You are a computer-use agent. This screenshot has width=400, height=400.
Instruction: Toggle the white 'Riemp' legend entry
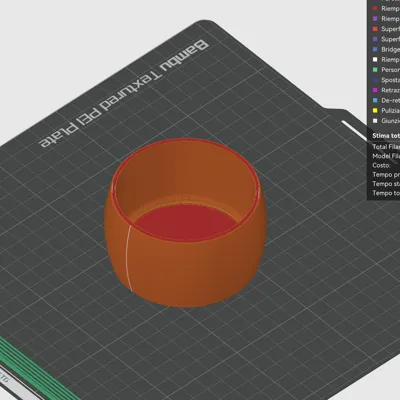pos(386,59)
